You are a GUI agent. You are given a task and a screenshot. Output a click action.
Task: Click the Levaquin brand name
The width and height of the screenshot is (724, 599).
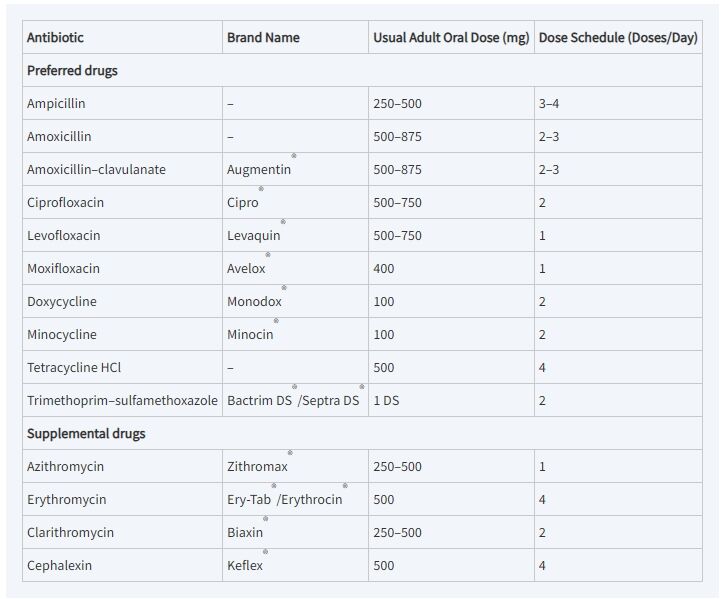253,235
